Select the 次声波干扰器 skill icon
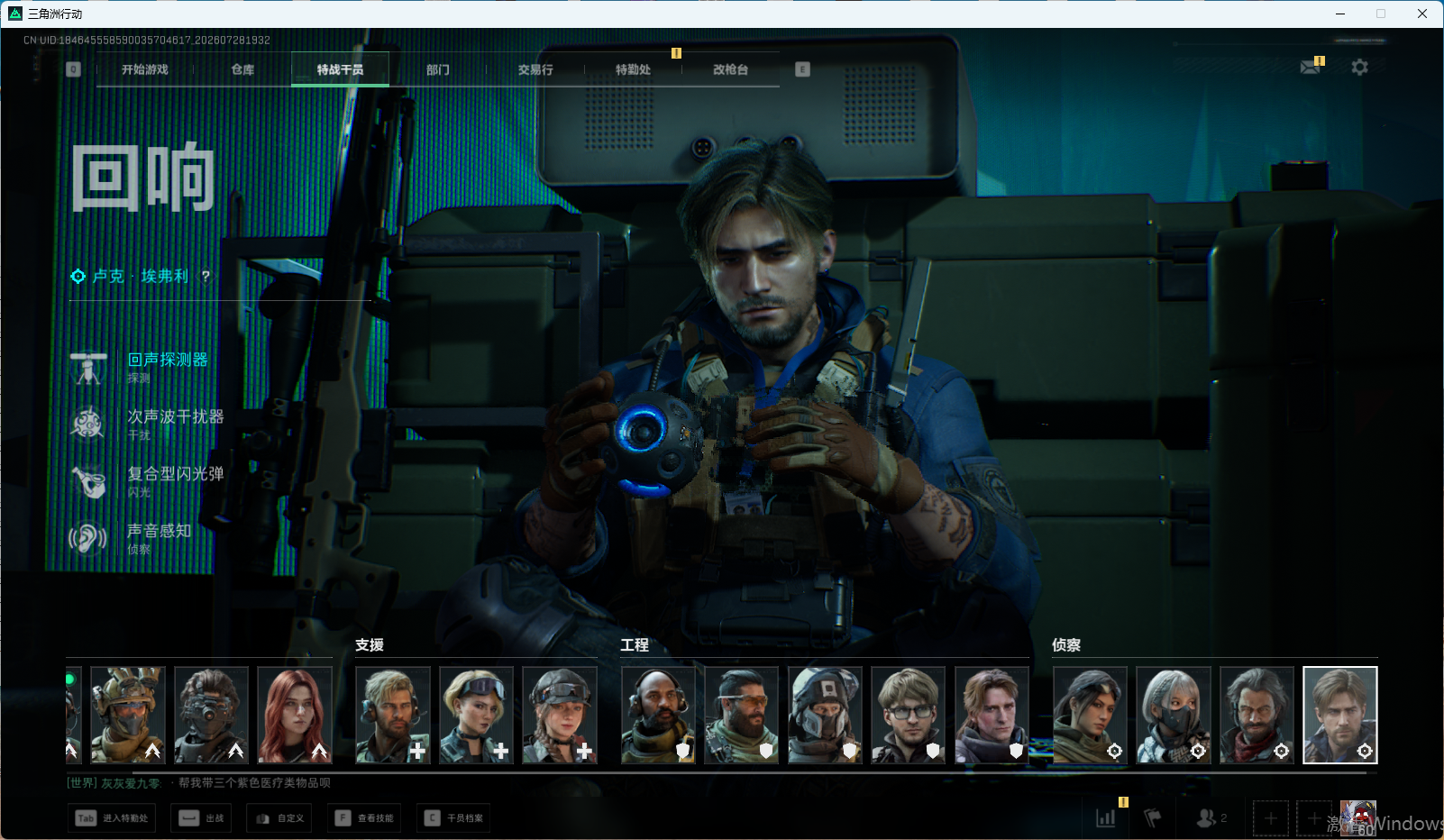This screenshot has height=840, width=1444. point(88,425)
